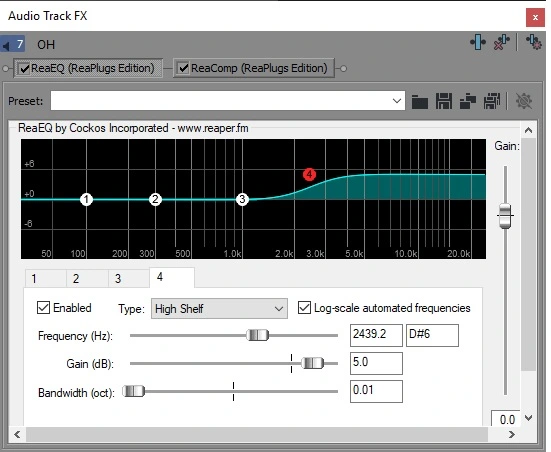Click the vertical scrollbar thumb
Viewport: 551px width, 452px height.
(528, 254)
